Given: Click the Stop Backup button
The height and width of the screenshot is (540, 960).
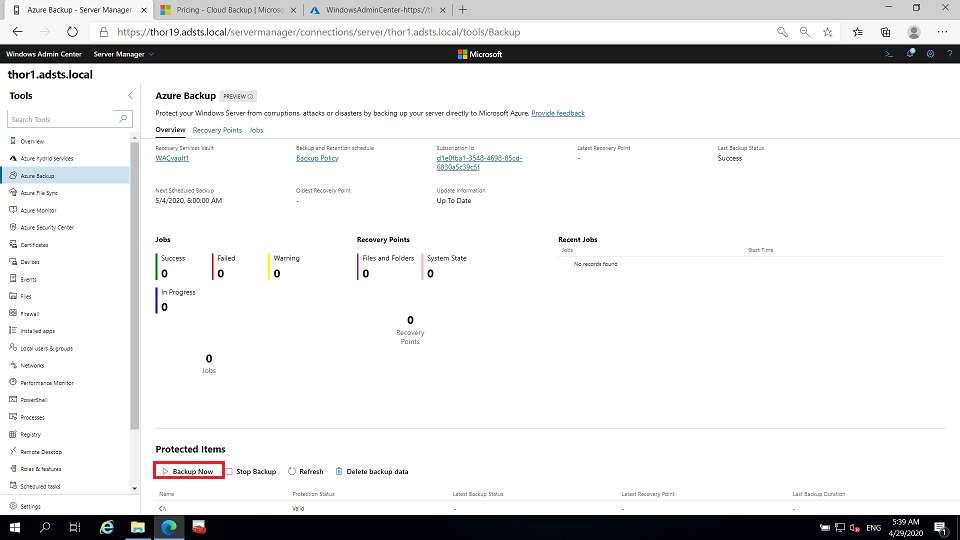Looking at the screenshot, I should 251,471.
